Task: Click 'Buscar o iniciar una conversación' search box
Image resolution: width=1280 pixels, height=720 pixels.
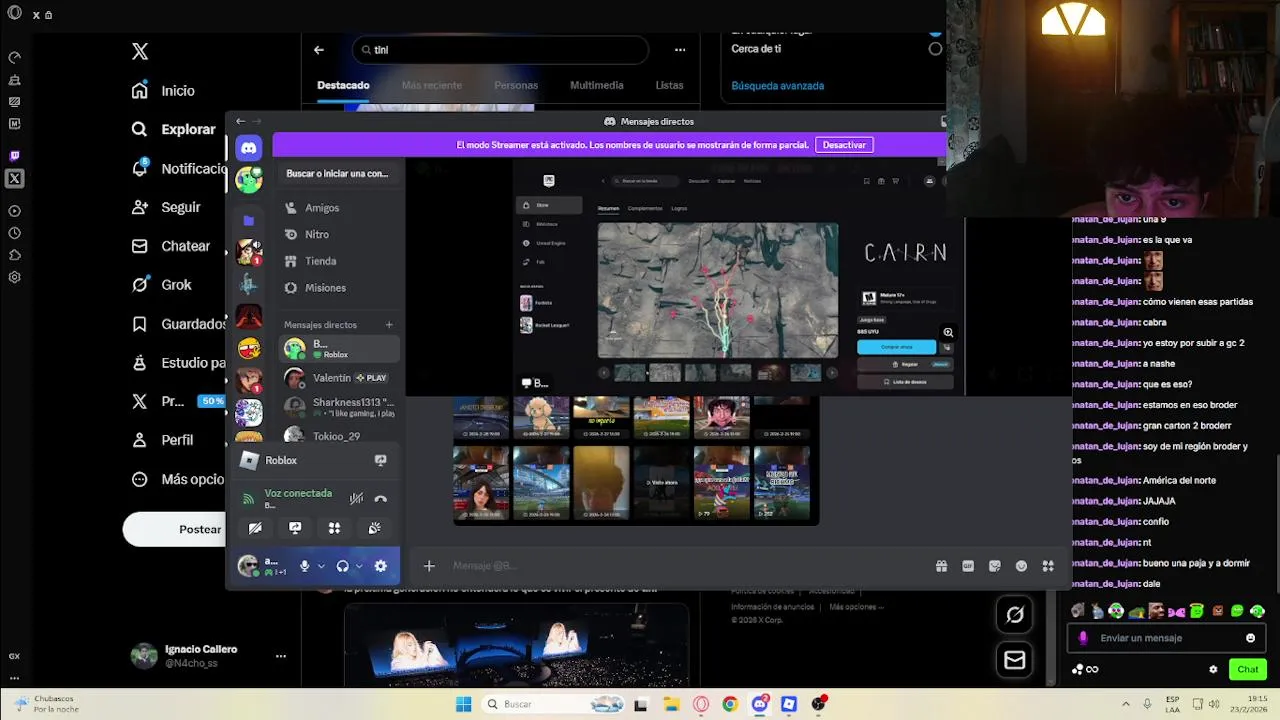Action: click(x=337, y=174)
